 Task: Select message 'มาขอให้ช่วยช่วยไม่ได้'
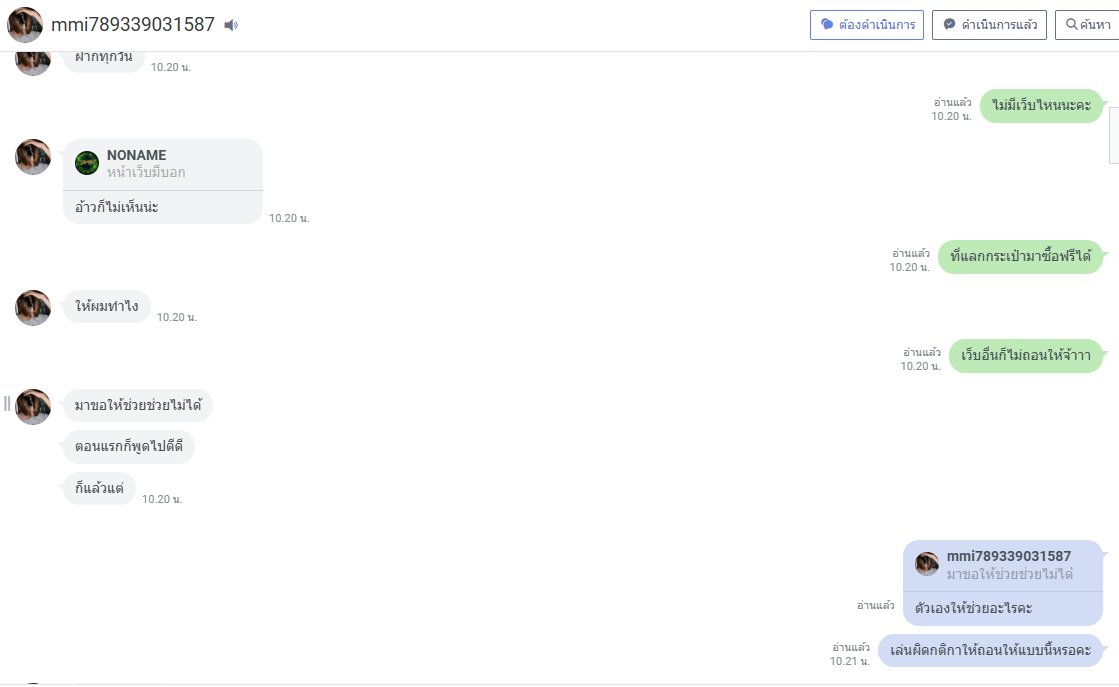[x=138, y=405]
